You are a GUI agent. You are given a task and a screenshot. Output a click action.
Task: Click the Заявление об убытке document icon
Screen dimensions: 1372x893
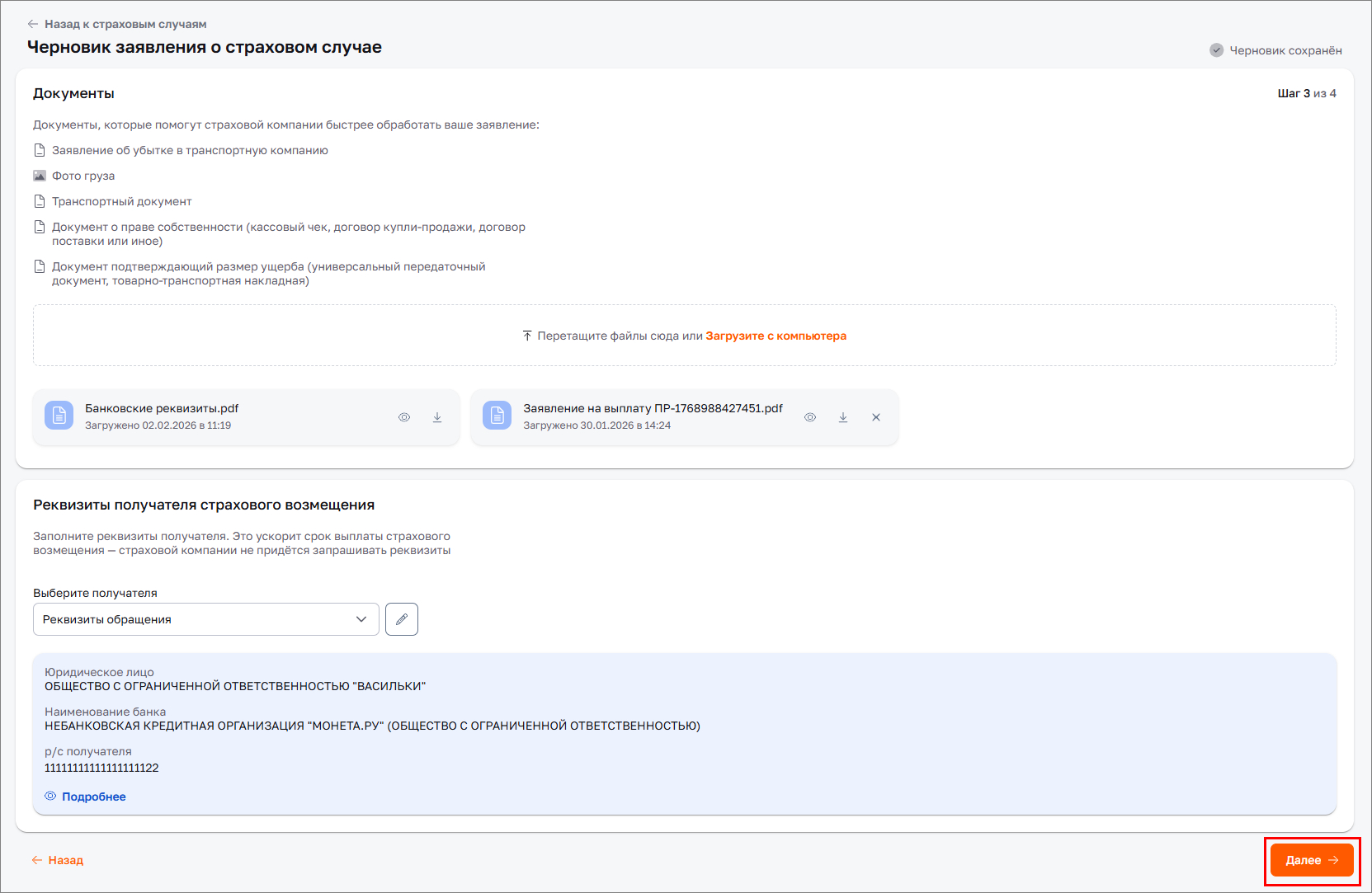coord(40,149)
